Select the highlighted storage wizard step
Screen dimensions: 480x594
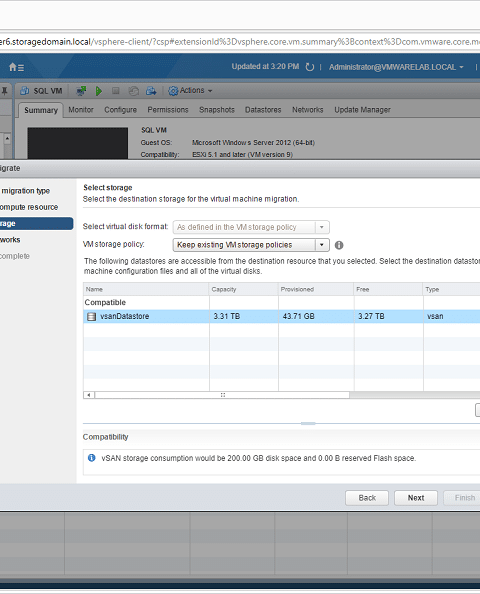(x=36, y=224)
